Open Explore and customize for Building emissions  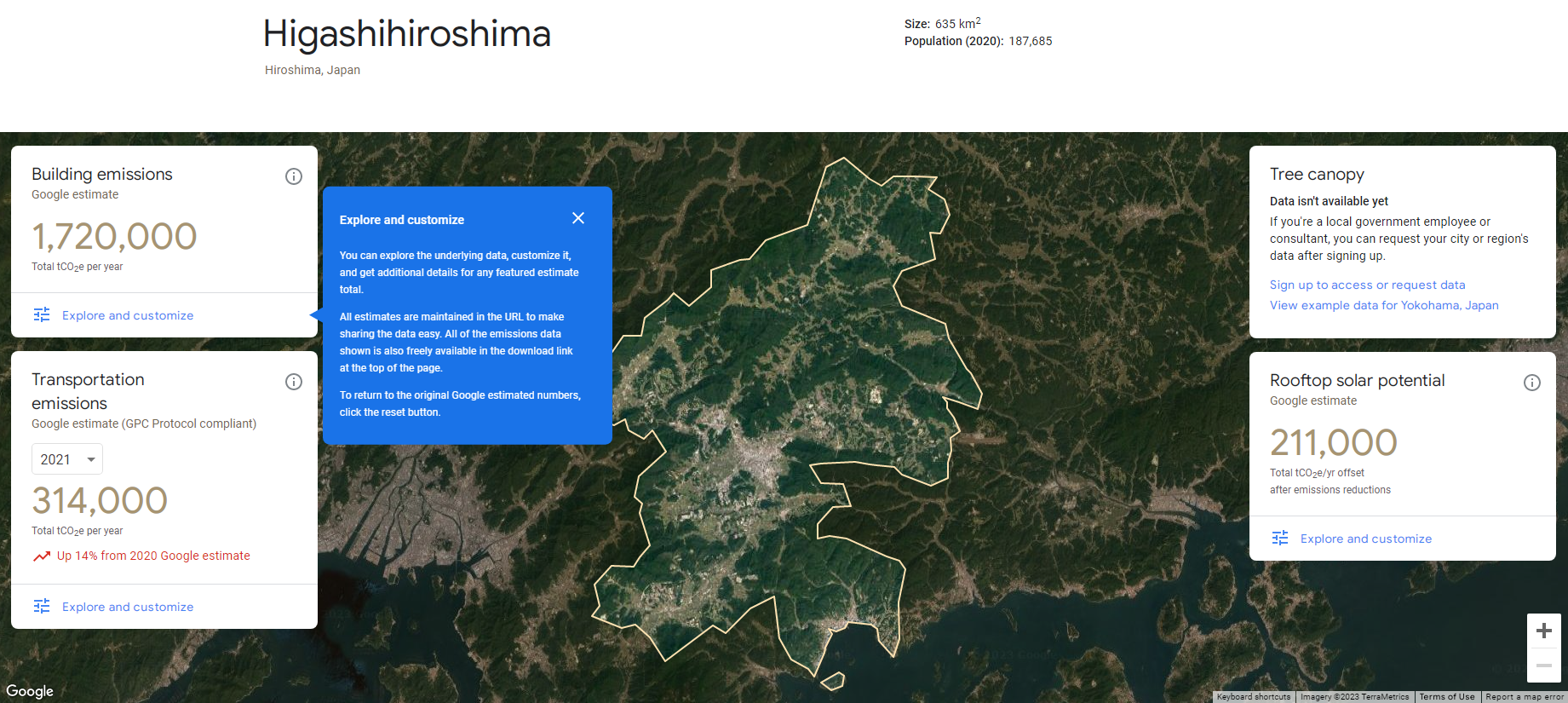(x=128, y=315)
